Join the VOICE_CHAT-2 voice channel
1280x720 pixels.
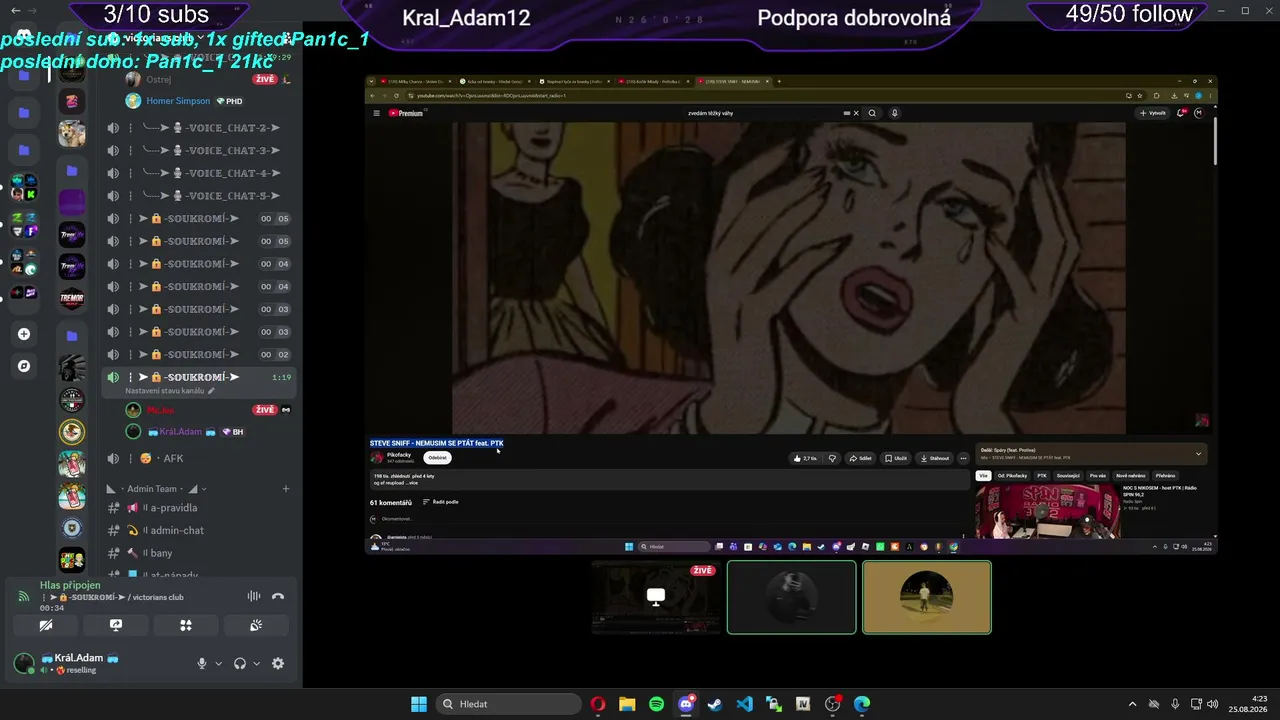tap(200, 128)
